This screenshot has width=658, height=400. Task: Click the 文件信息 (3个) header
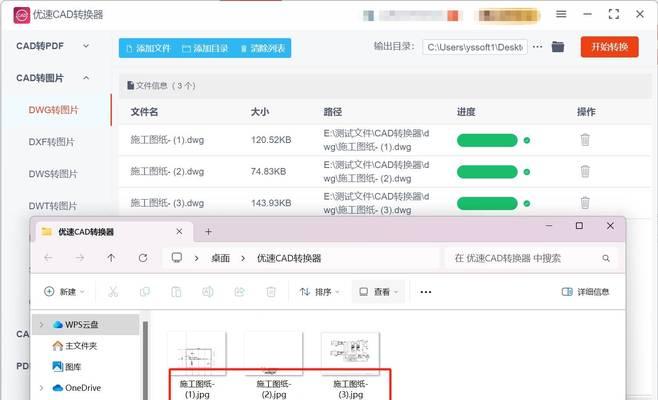click(x=162, y=86)
